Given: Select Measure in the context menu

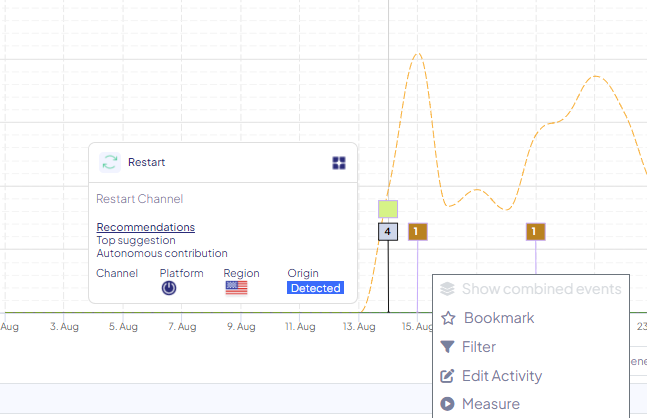Looking at the screenshot, I should click(x=490, y=404).
